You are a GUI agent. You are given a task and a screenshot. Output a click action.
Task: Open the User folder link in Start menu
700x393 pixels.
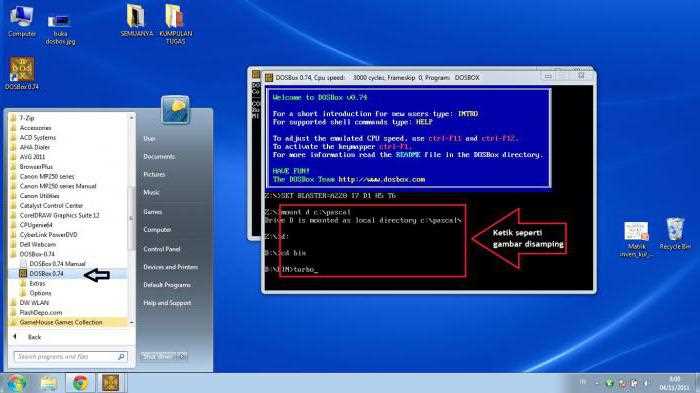click(x=150, y=139)
